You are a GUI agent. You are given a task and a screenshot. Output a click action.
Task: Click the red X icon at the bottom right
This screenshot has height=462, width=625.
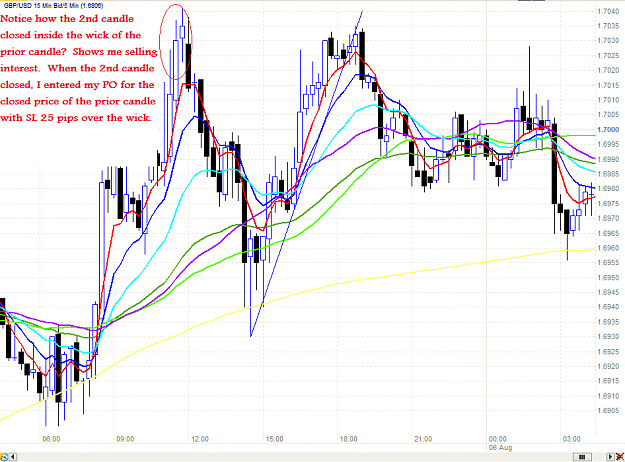tap(620, 456)
